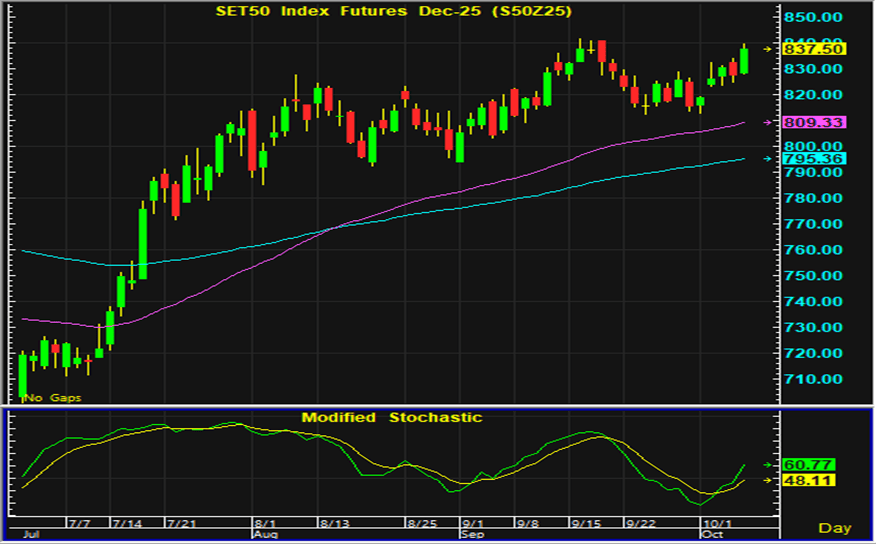Click the yellow arrow beside the 837.50 price

tap(768, 48)
